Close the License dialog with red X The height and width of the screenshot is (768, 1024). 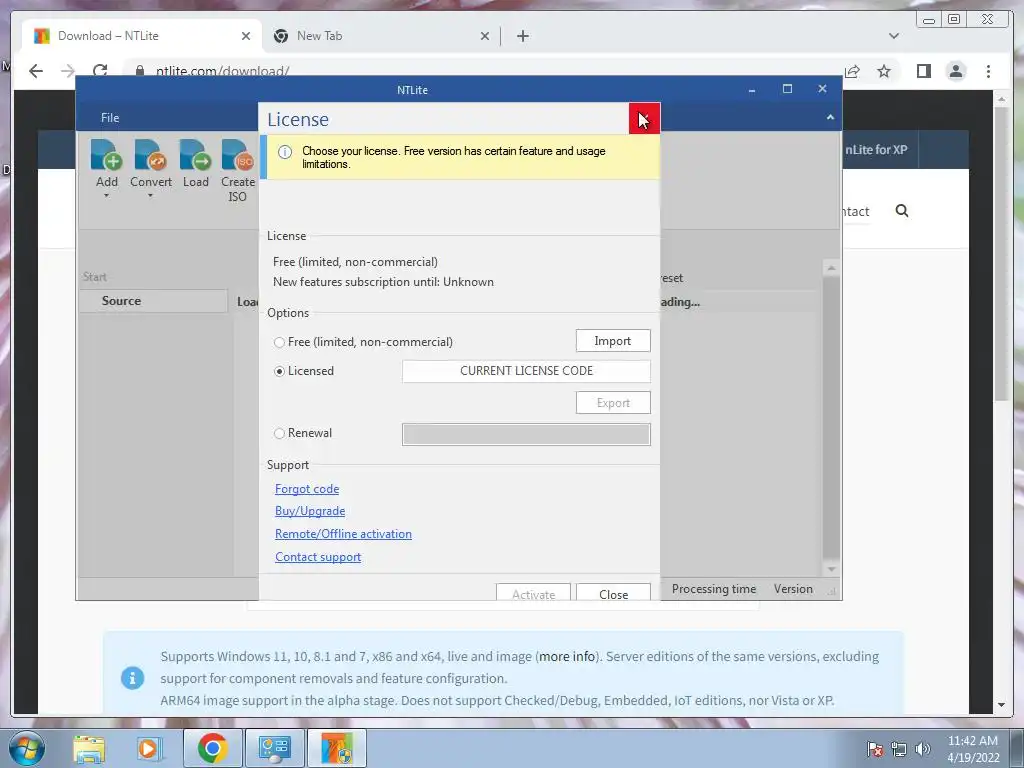[645, 118]
